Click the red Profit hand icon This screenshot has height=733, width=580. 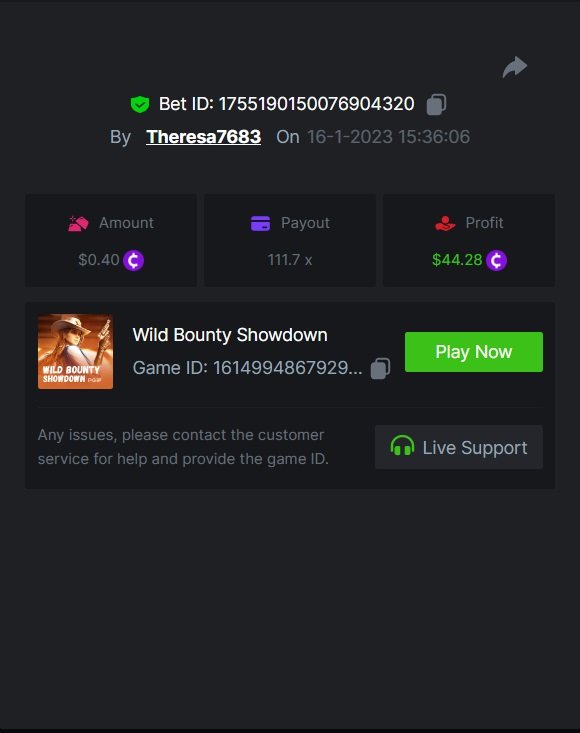pos(445,223)
